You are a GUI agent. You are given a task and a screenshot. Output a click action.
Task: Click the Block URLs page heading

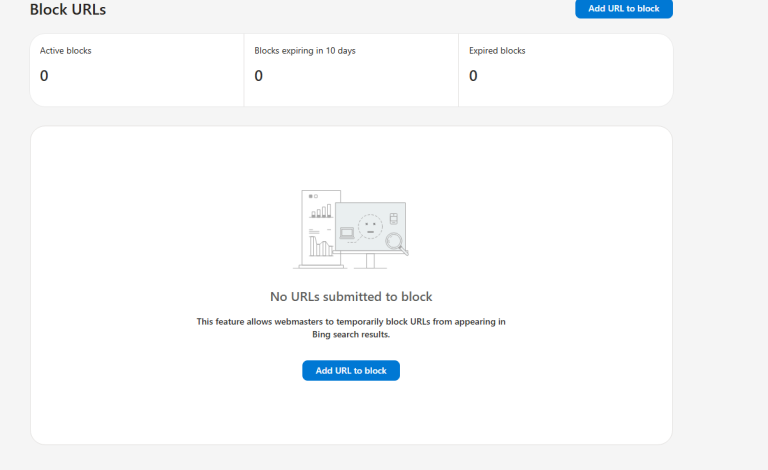point(68,9)
